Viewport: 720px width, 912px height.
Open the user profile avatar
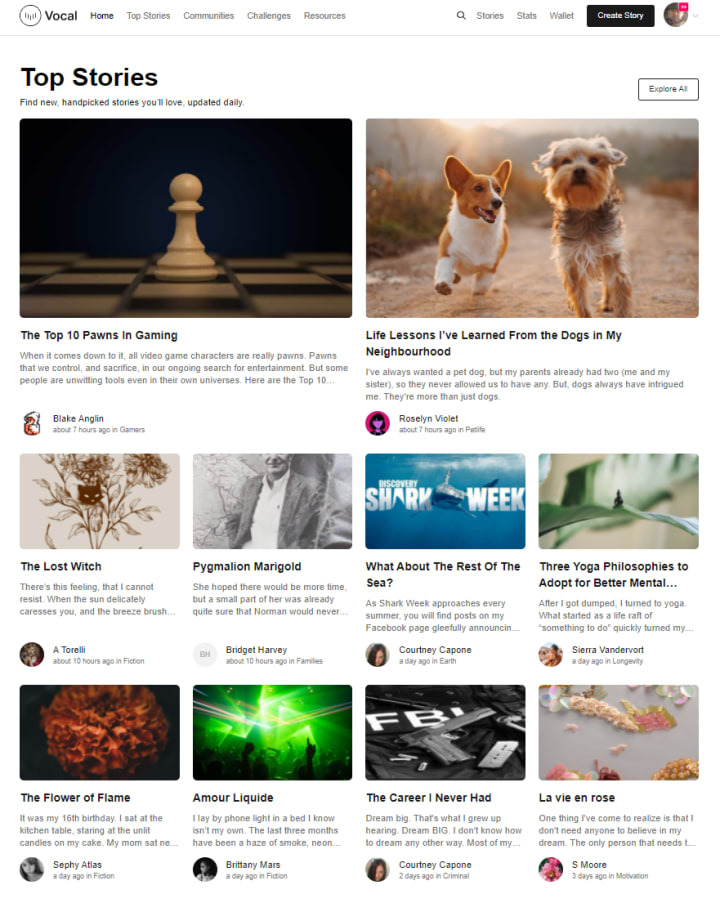click(675, 15)
